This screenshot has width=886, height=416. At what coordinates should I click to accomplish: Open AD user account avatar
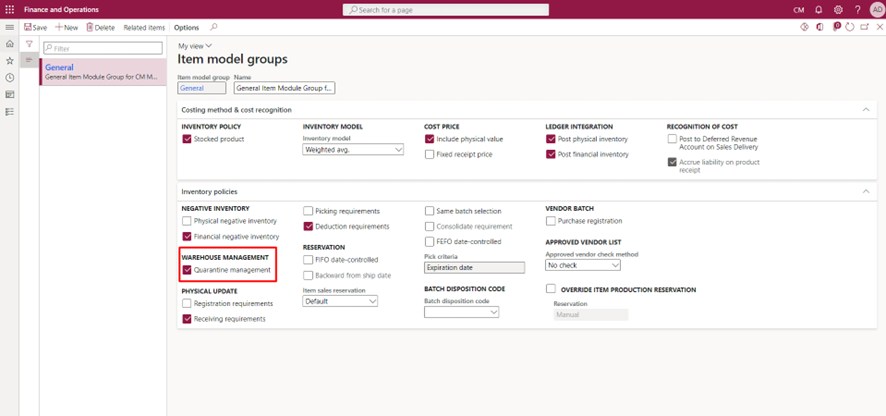(875, 10)
